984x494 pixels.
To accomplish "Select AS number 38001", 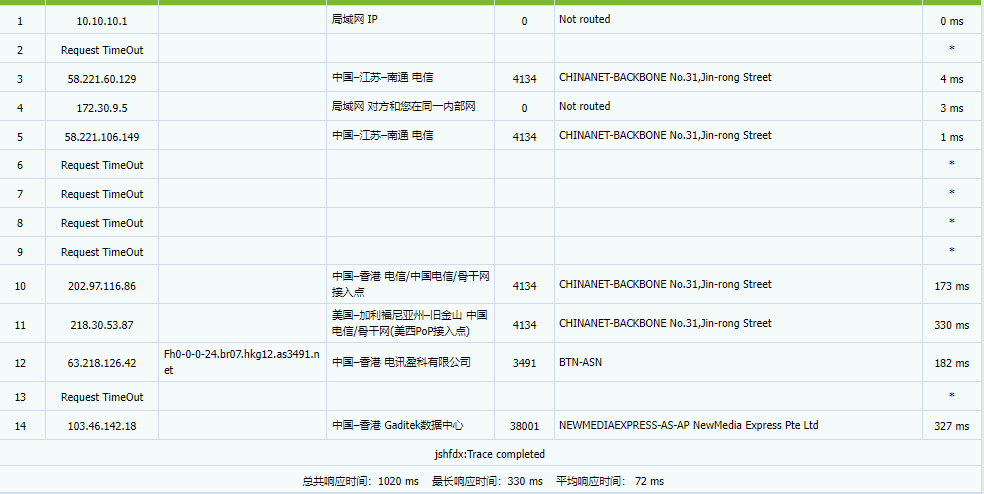I will (x=524, y=426).
